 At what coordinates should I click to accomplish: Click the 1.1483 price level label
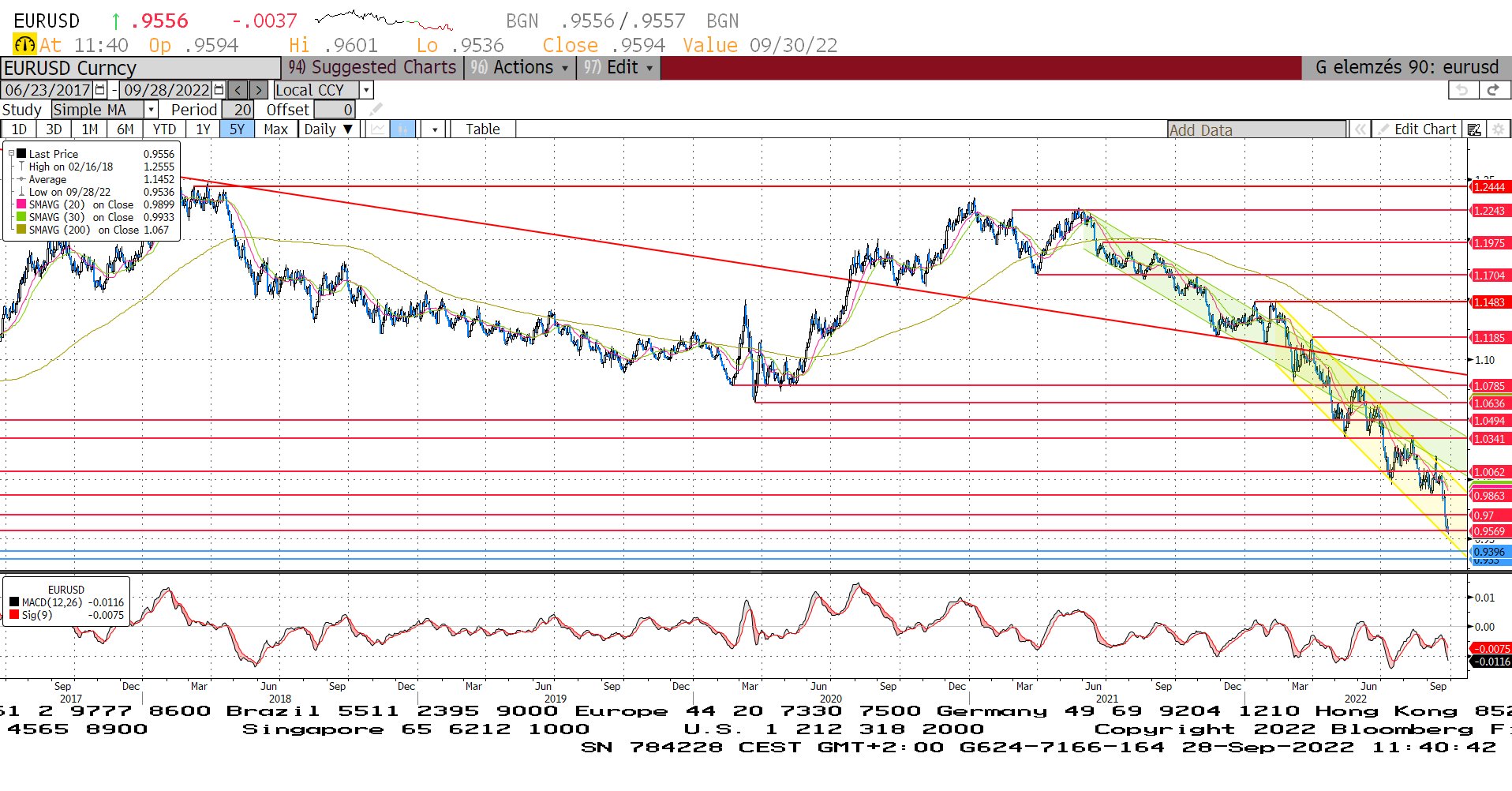click(x=1490, y=302)
